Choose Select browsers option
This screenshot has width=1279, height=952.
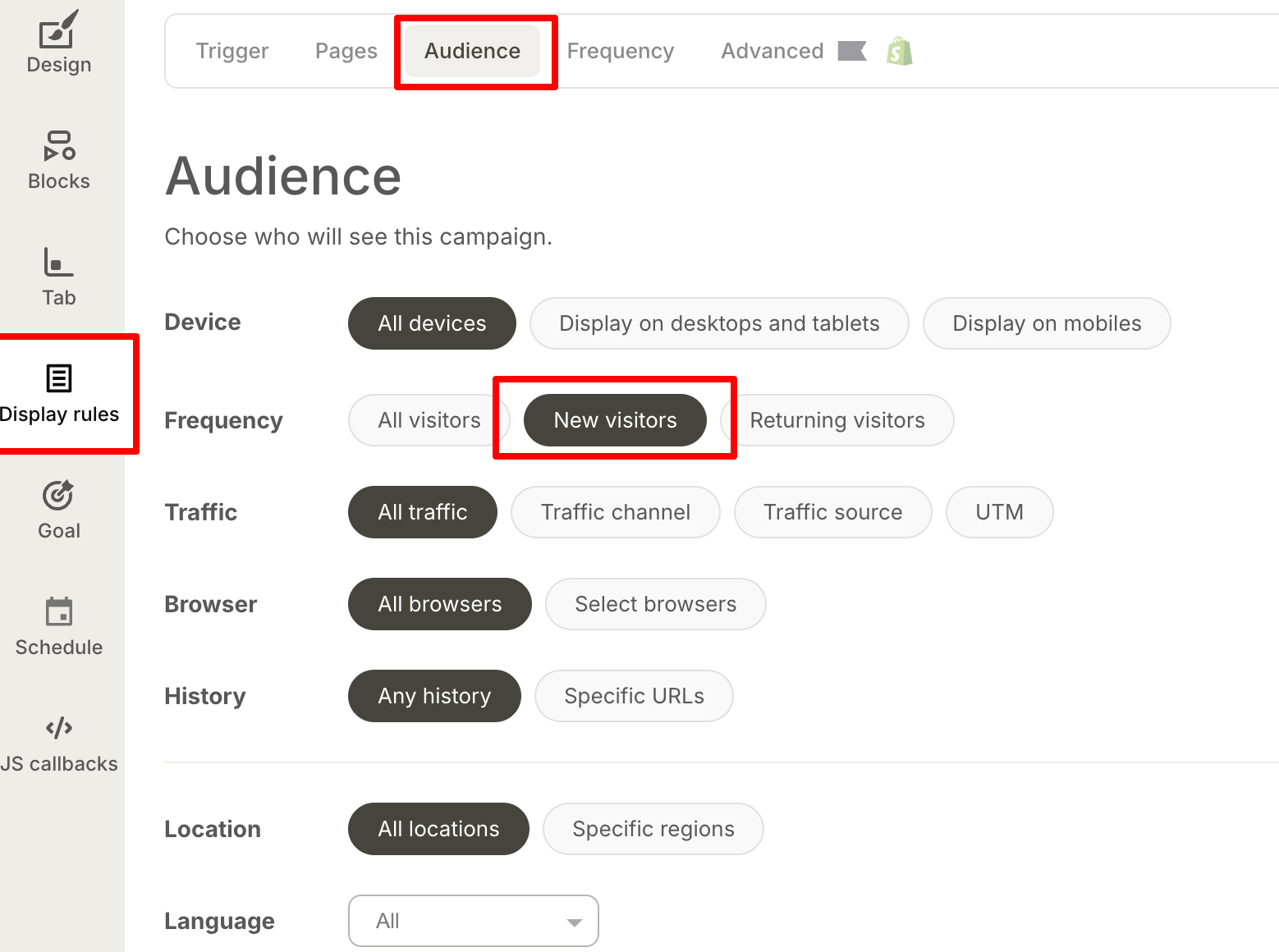(655, 604)
